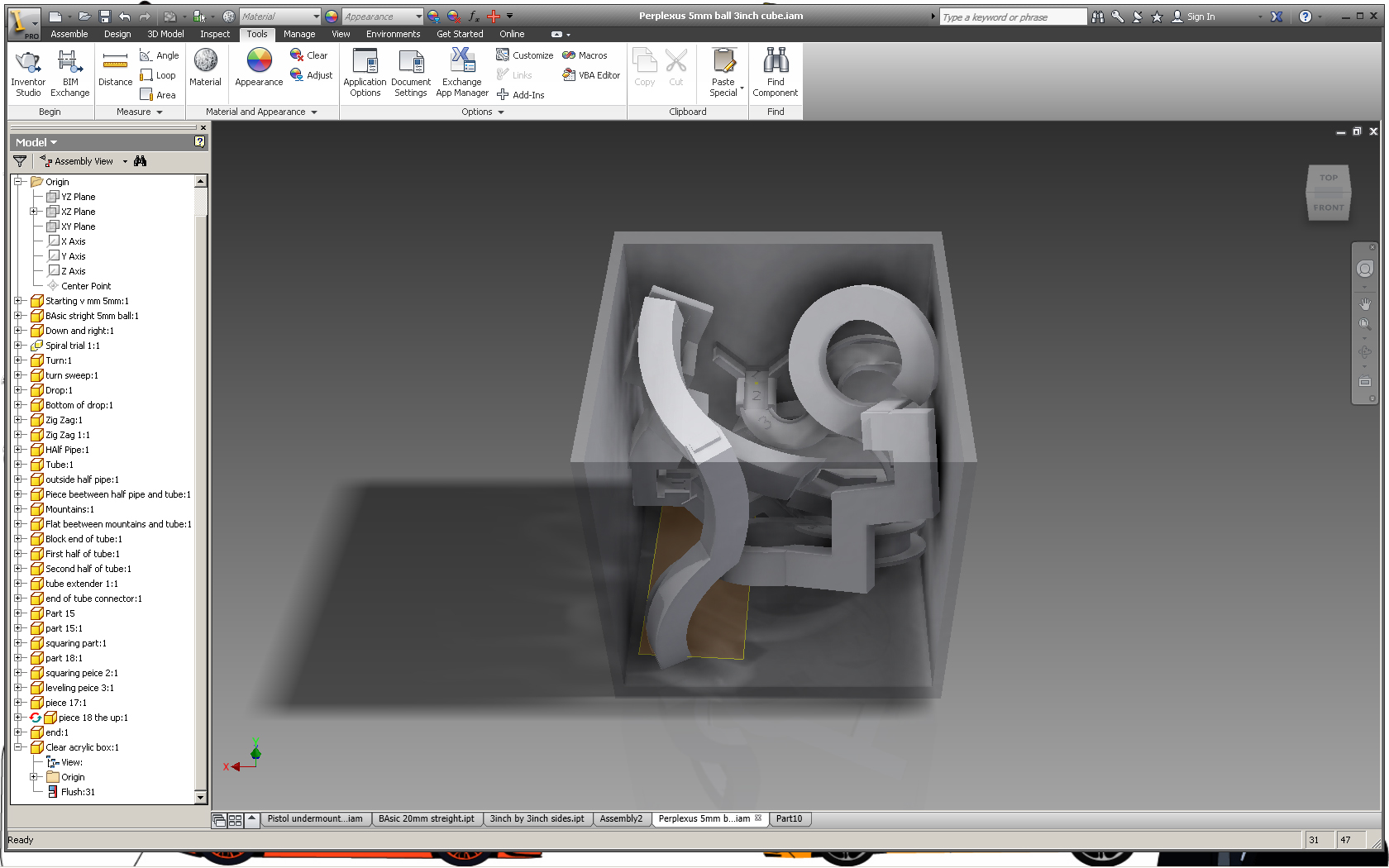Open Inventor Studio environment

point(28,73)
